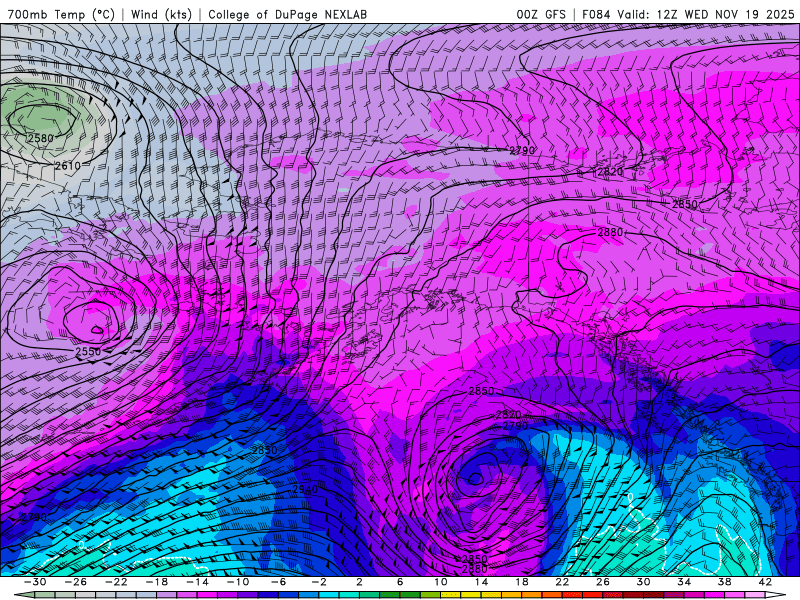Pick the pale green swatch under the -30 label
The image size is (800, 600).
45,595
